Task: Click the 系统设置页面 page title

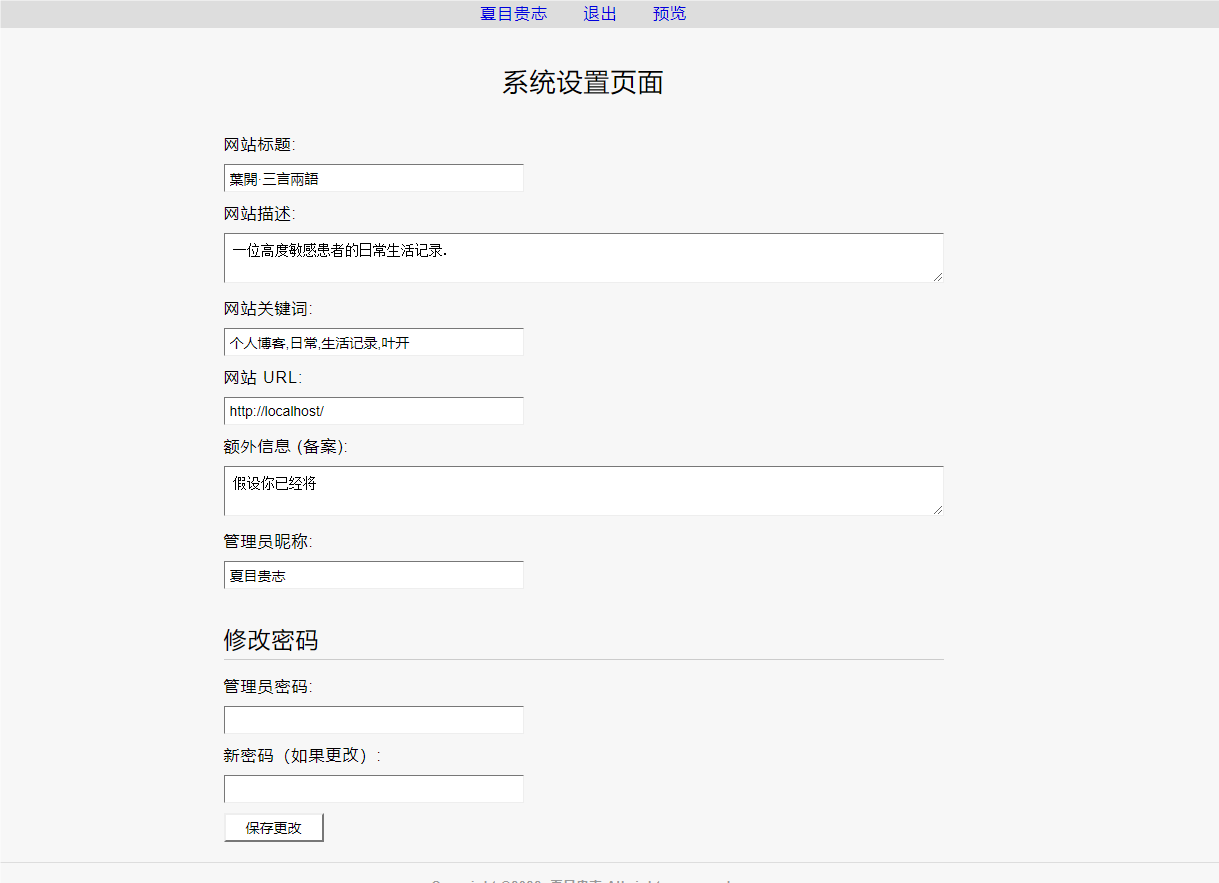Action: click(x=582, y=83)
